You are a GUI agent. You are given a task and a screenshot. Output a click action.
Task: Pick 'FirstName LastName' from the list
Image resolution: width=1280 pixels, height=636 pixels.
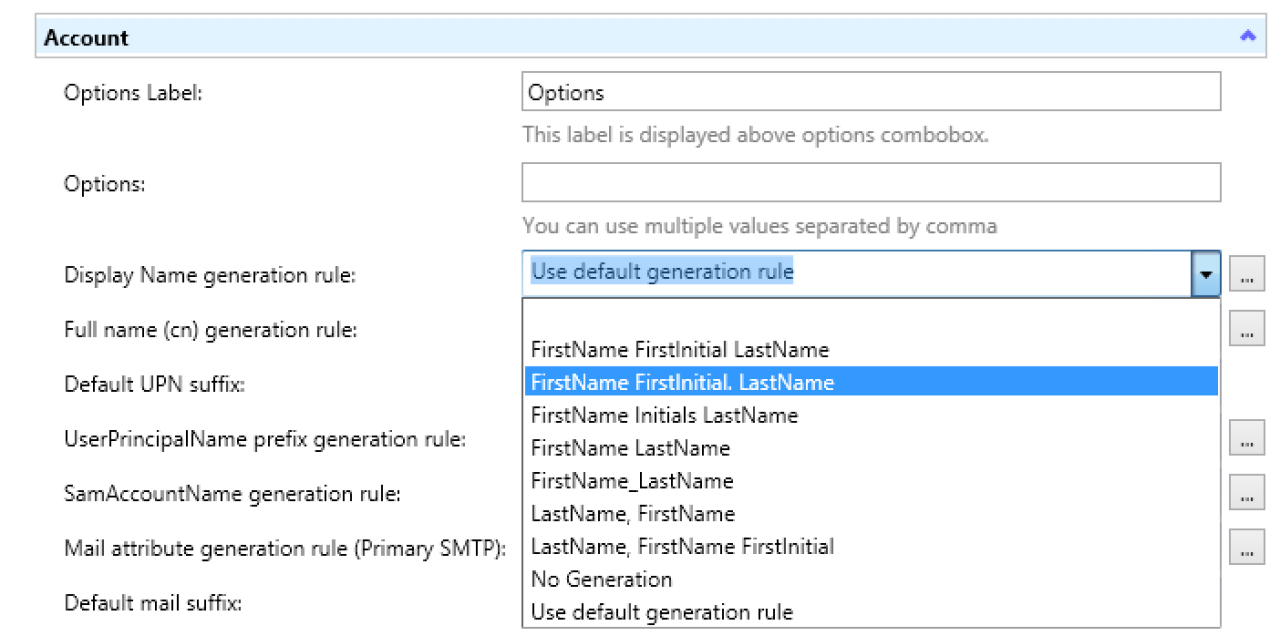871,448
